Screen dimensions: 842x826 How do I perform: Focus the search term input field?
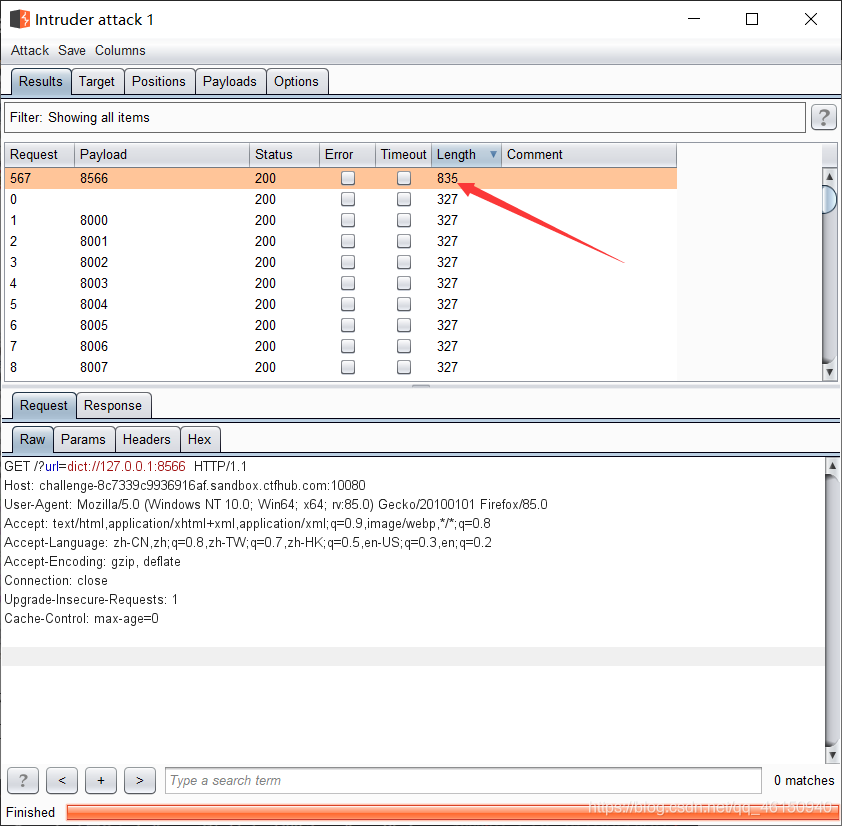[x=463, y=780]
